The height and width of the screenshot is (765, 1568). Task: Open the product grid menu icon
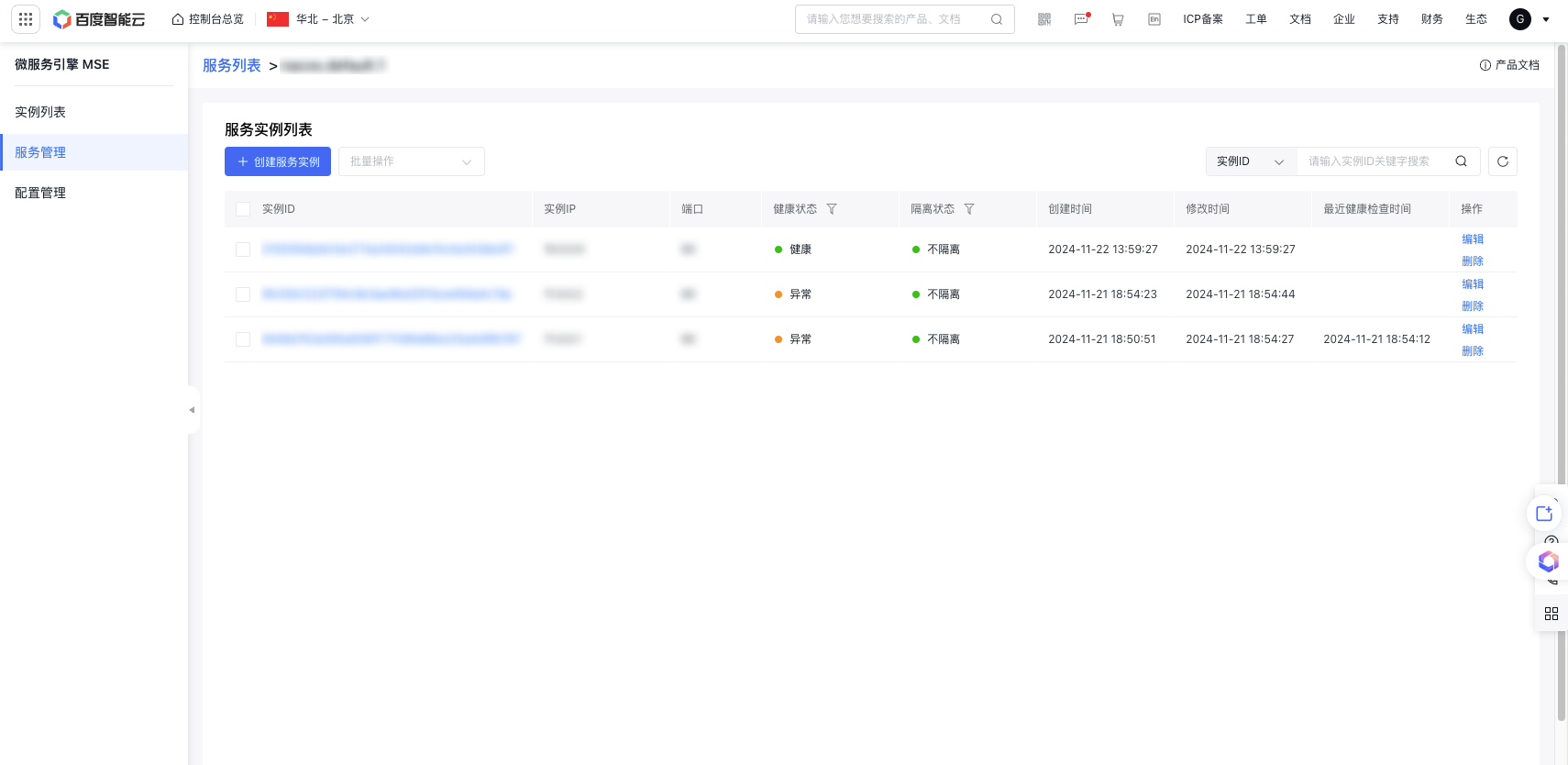click(x=26, y=19)
